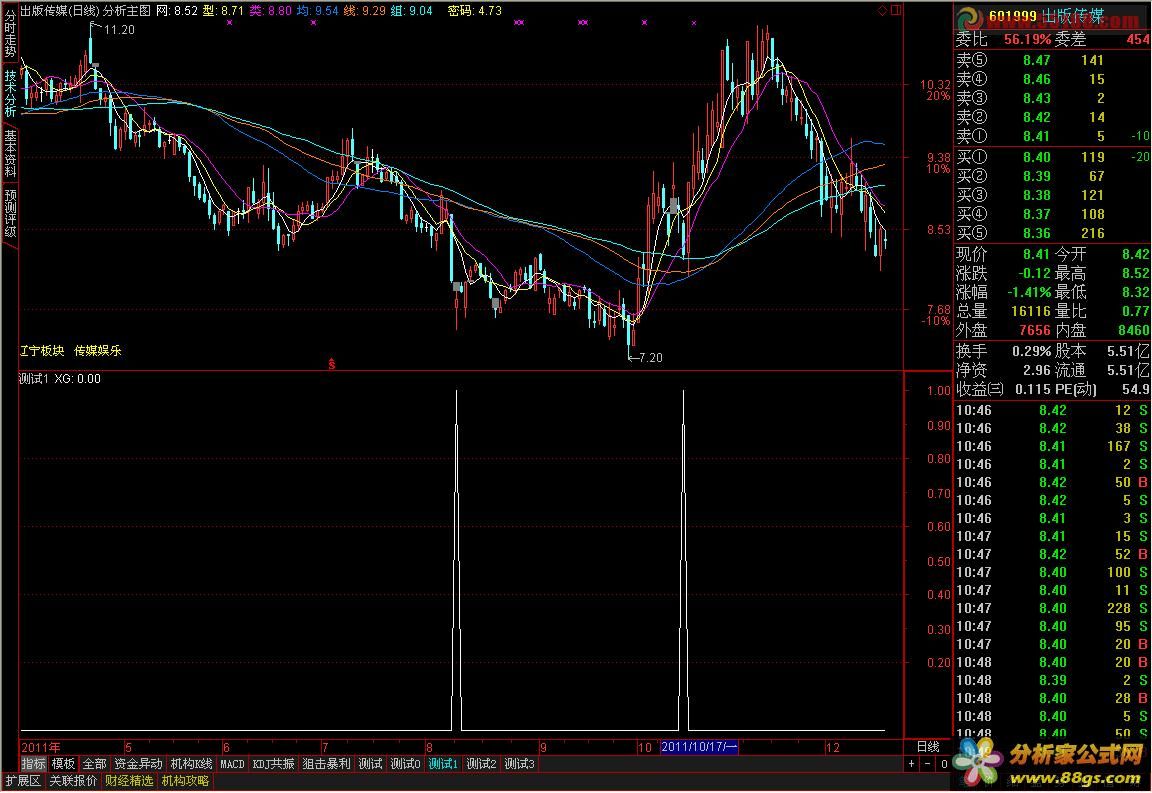Click the 密码: 4.73 indicator value
This screenshot has width=1152, height=793.
click(x=475, y=10)
